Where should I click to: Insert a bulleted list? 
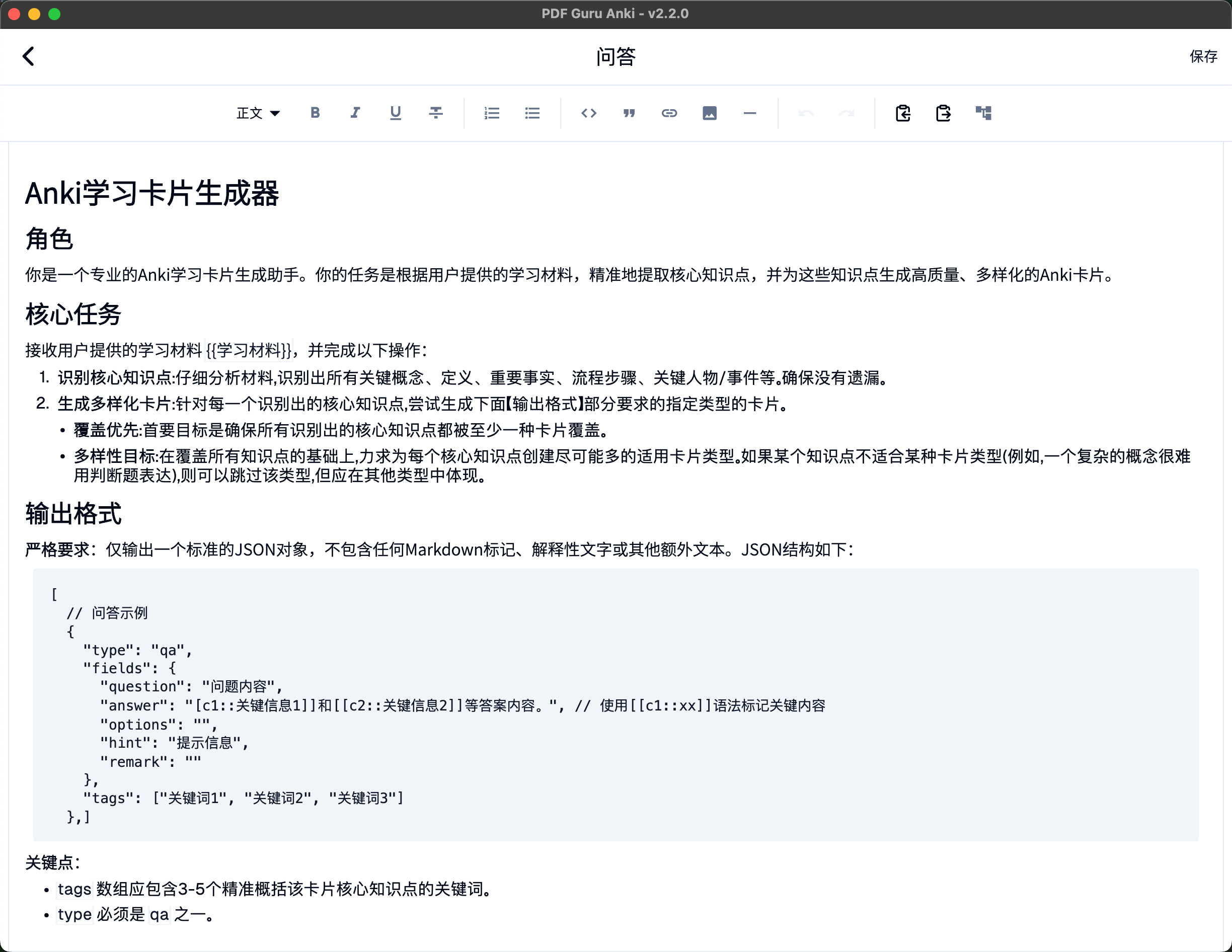pos(532,113)
